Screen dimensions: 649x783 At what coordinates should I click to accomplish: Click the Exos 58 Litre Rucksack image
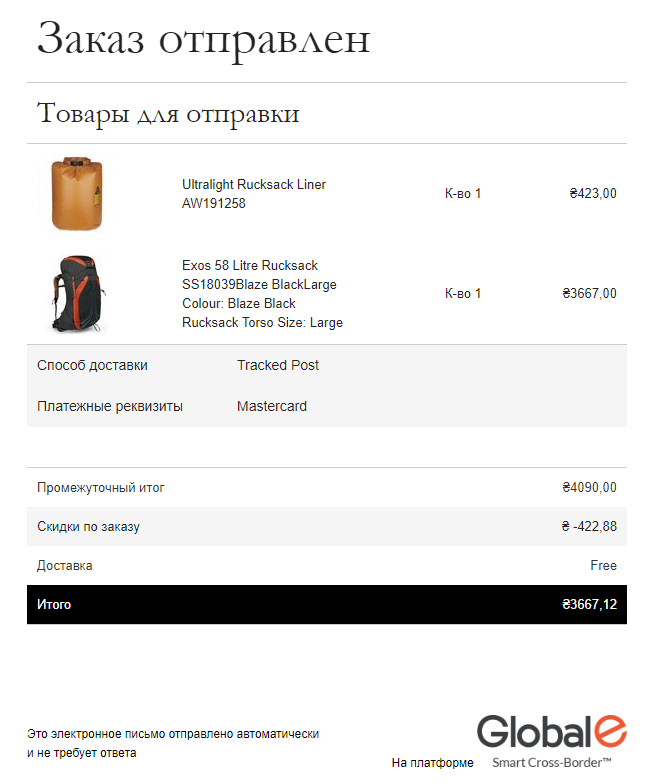pyautogui.click(x=78, y=294)
